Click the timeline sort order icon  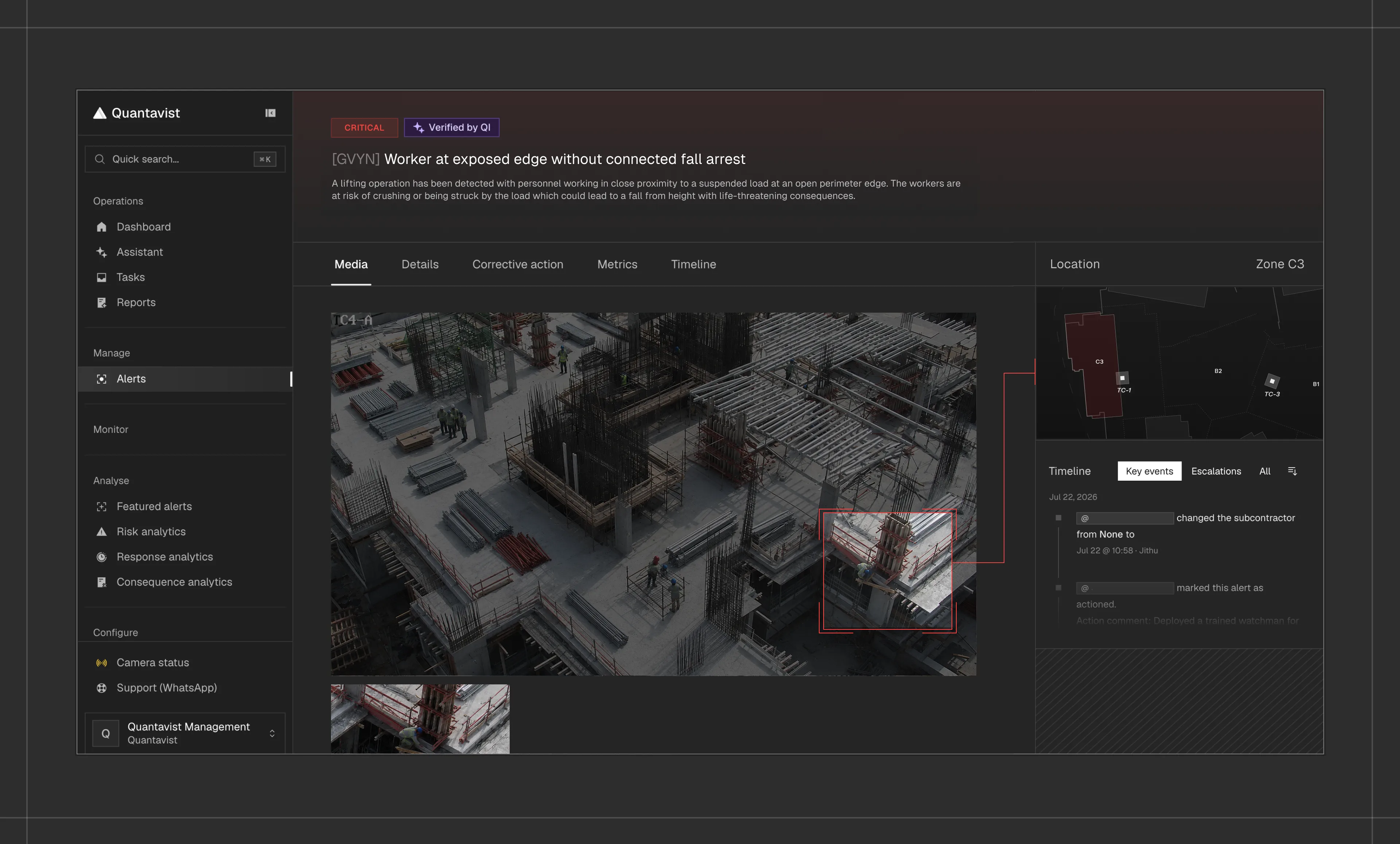(x=1292, y=471)
